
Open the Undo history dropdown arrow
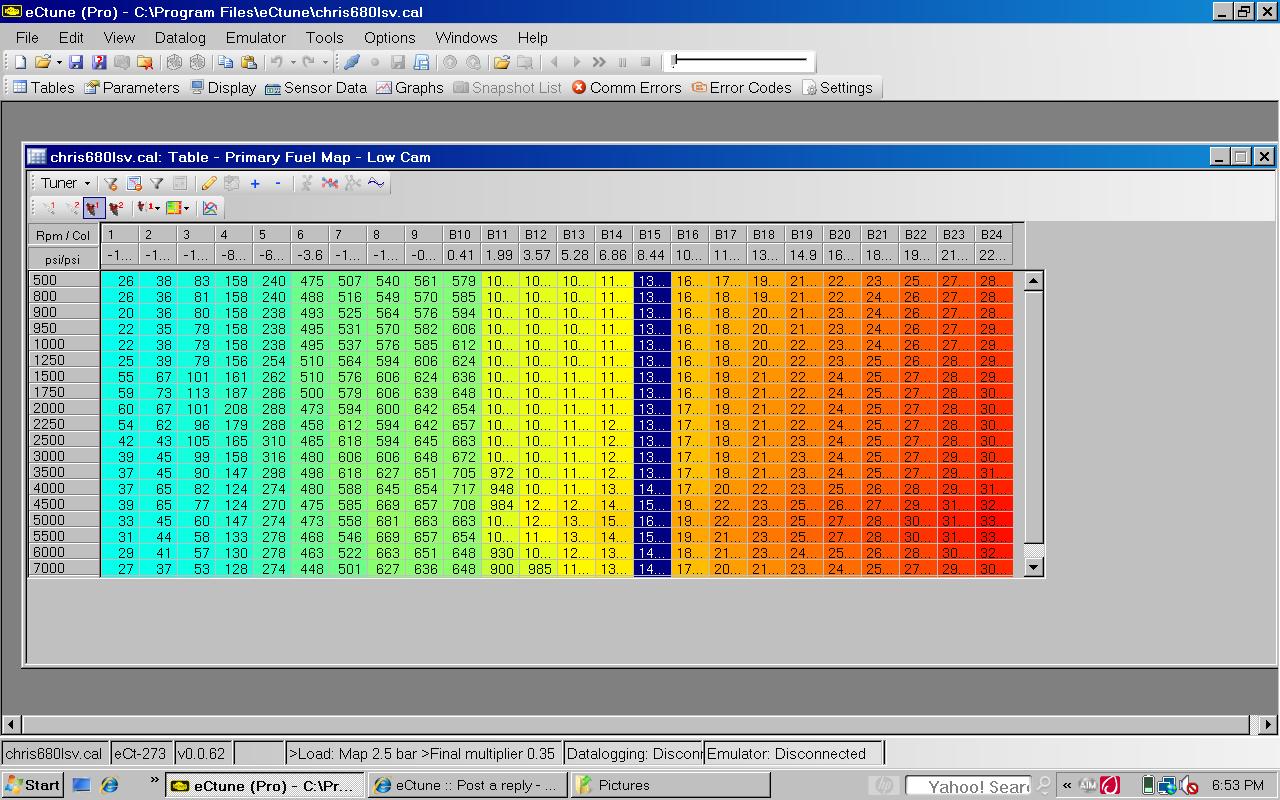click(292, 62)
